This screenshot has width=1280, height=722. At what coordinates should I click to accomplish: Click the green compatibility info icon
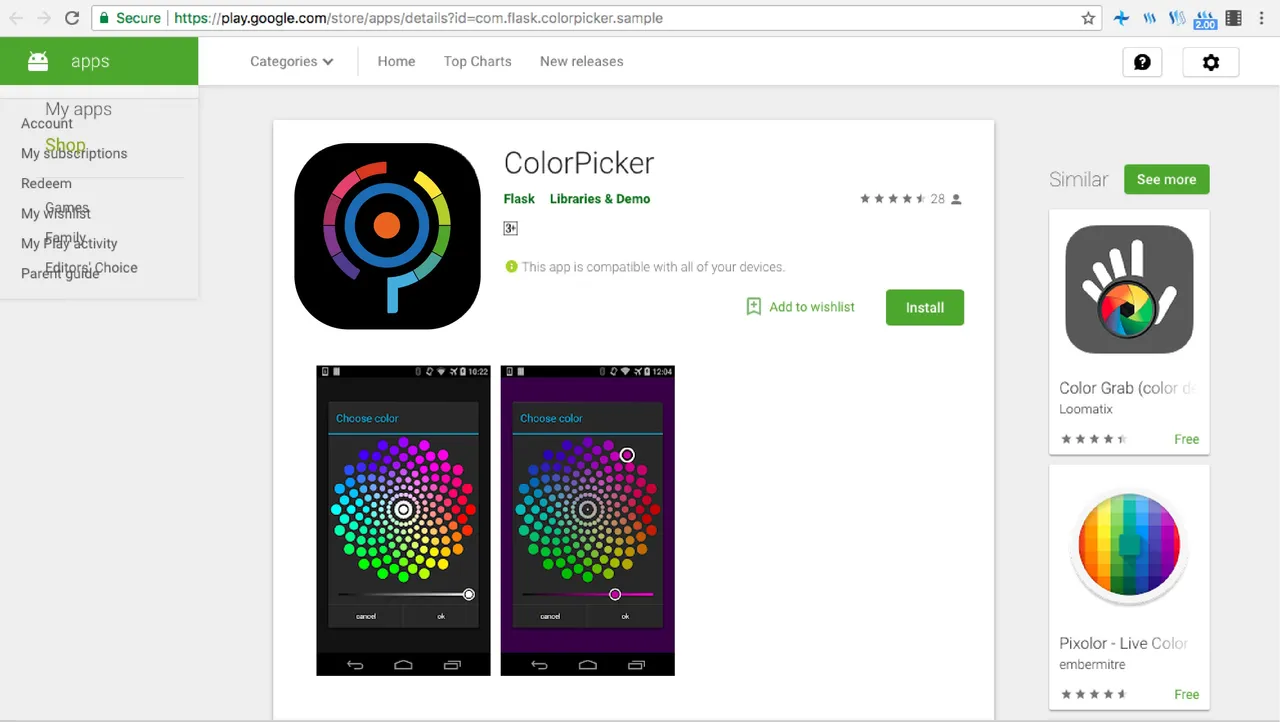pyautogui.click(x=511, y=266)
